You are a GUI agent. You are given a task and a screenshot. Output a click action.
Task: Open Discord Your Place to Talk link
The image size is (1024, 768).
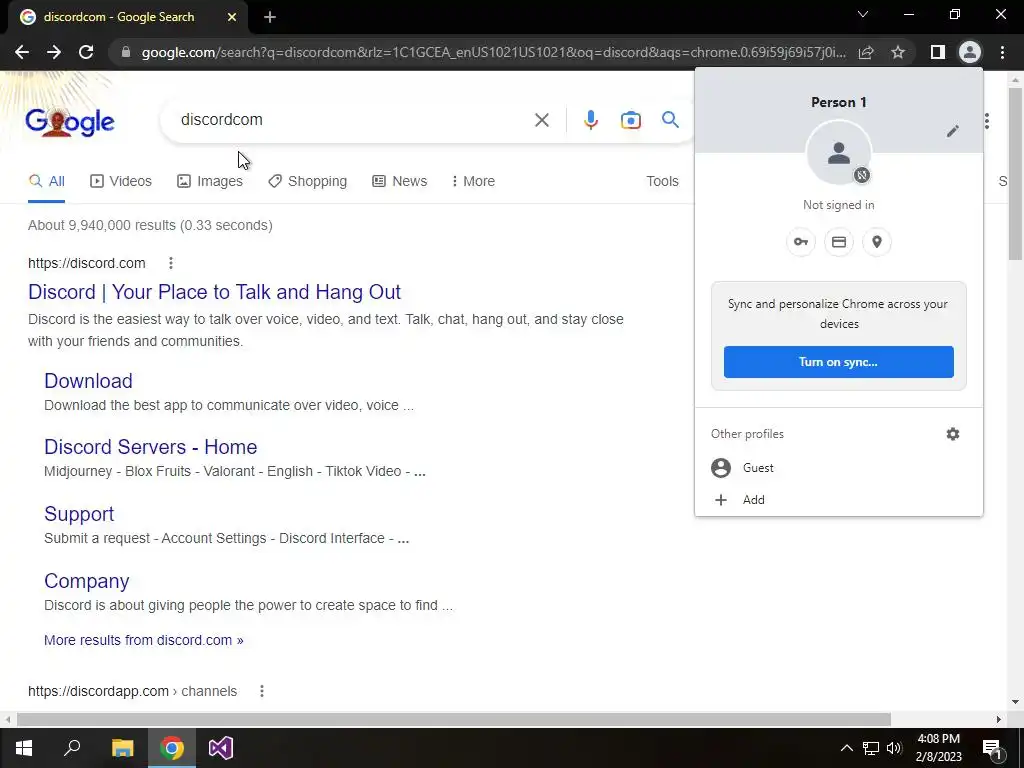coord(214,292)
